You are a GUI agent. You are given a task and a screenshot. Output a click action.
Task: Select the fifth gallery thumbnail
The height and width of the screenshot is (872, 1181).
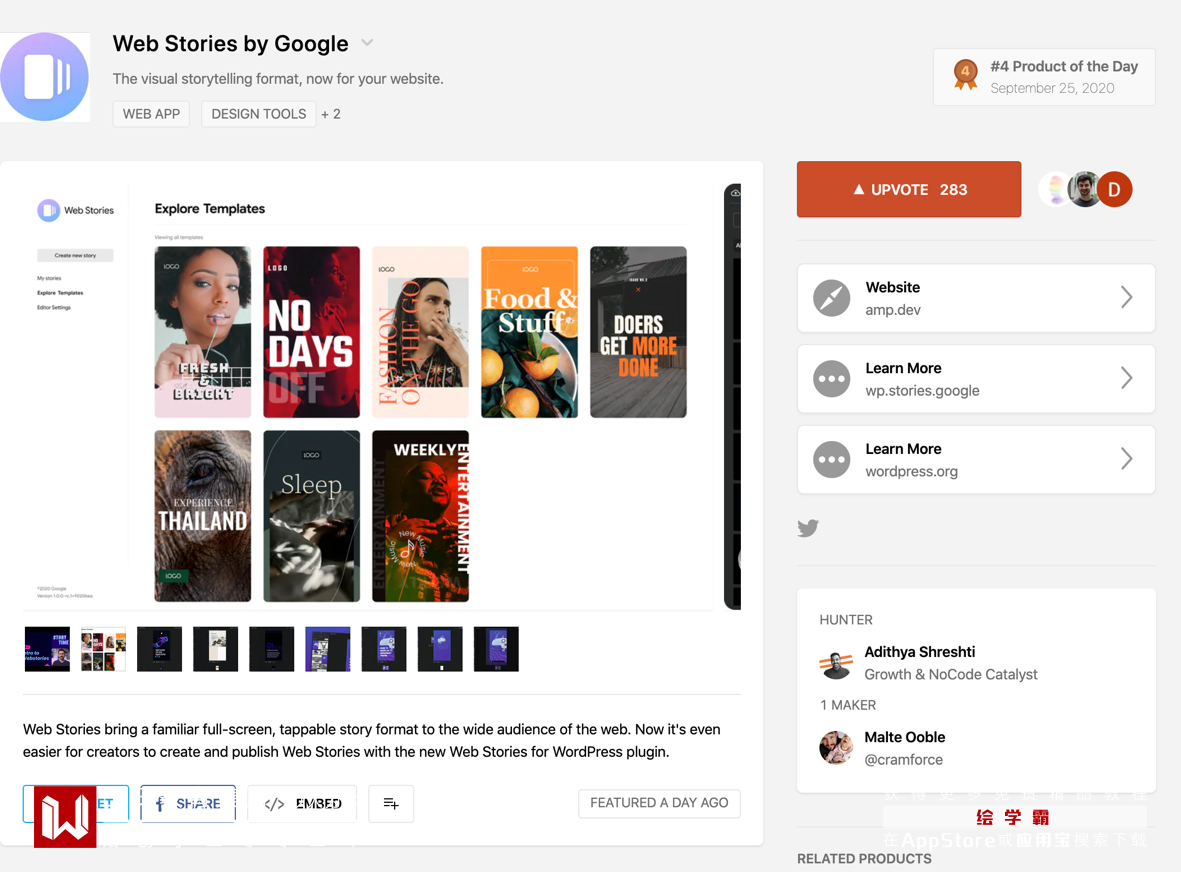pyautogui.click(x=271, y=649)
